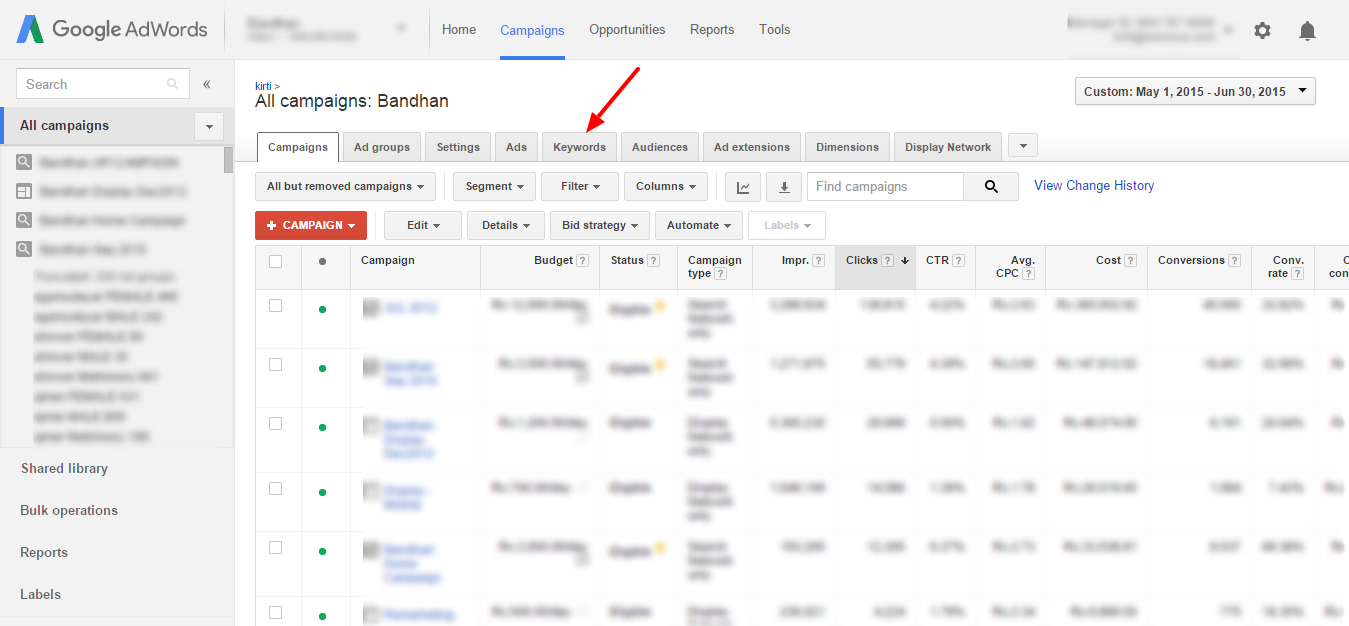This screenshot has width=1349, height=626.
Task: Toggle the select-all header checkbox
Action: click(276, 262)
